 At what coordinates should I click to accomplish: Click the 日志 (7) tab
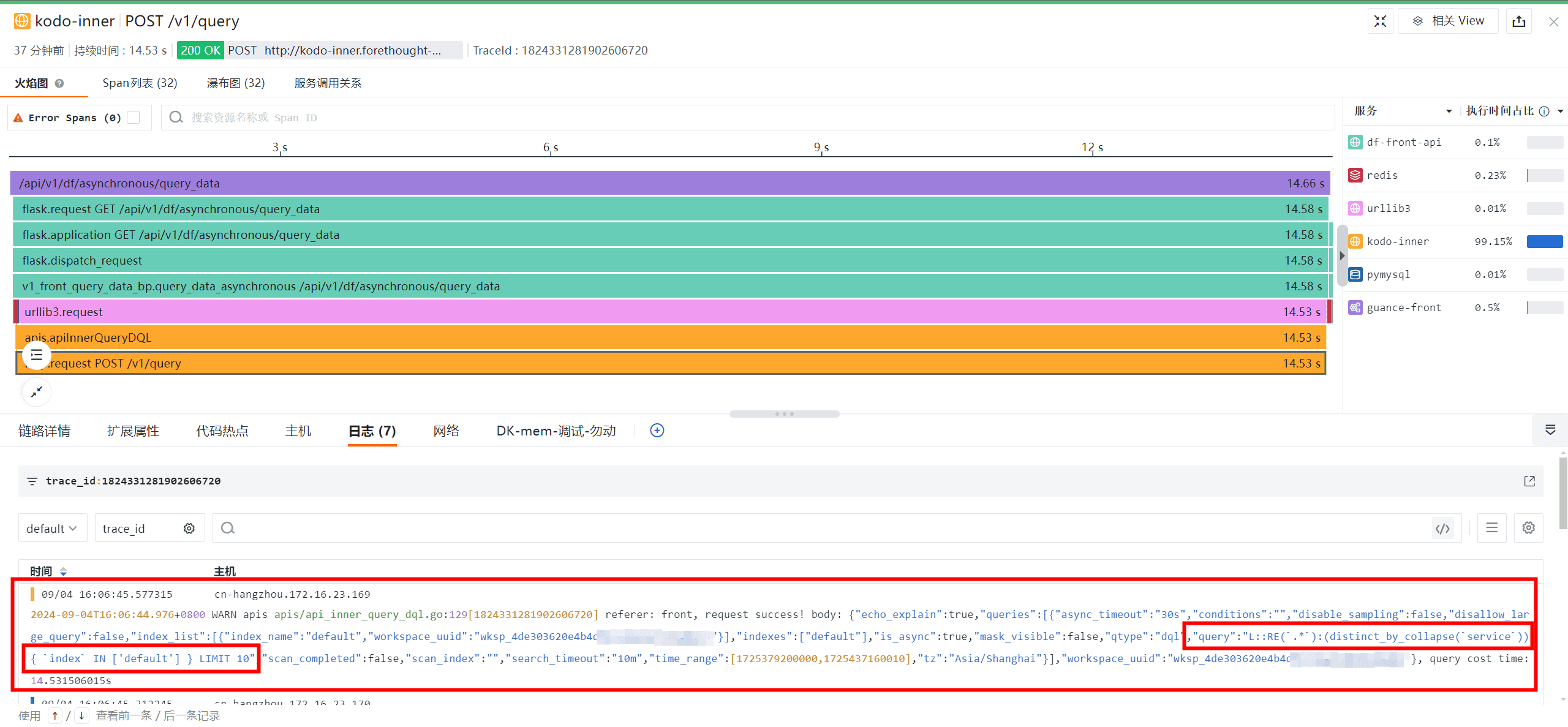coord(372,431)
